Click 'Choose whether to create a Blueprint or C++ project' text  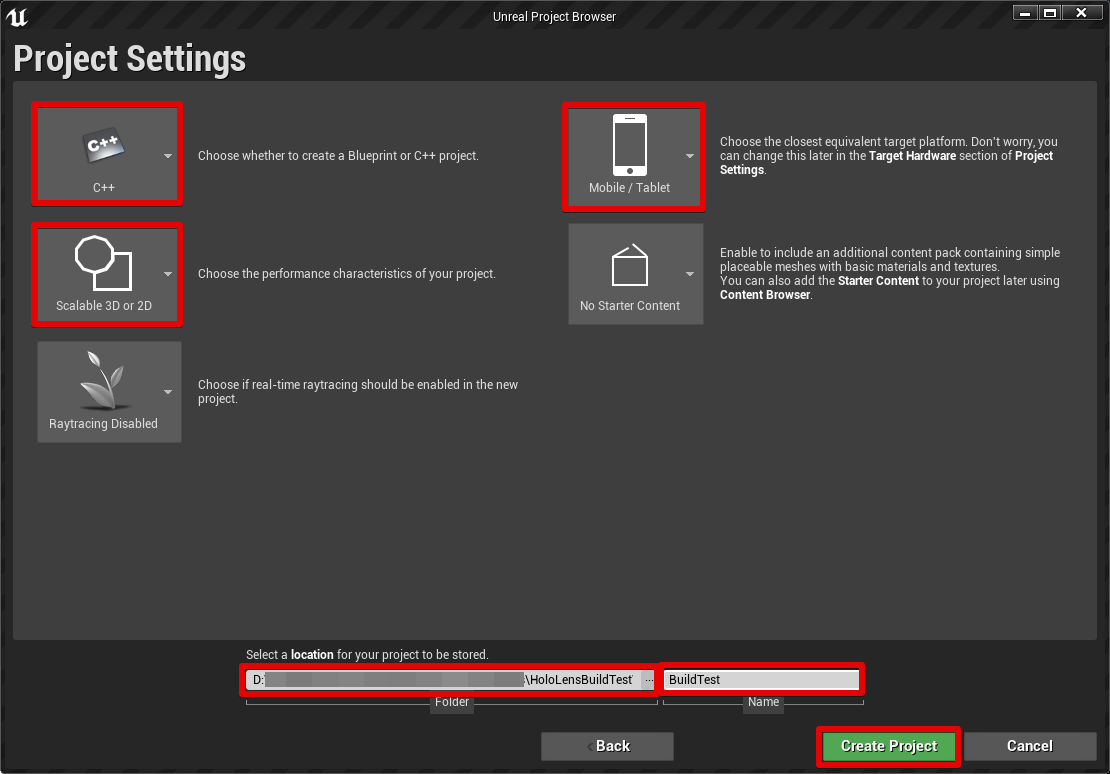pyautogui.click(x=338, y=156)
